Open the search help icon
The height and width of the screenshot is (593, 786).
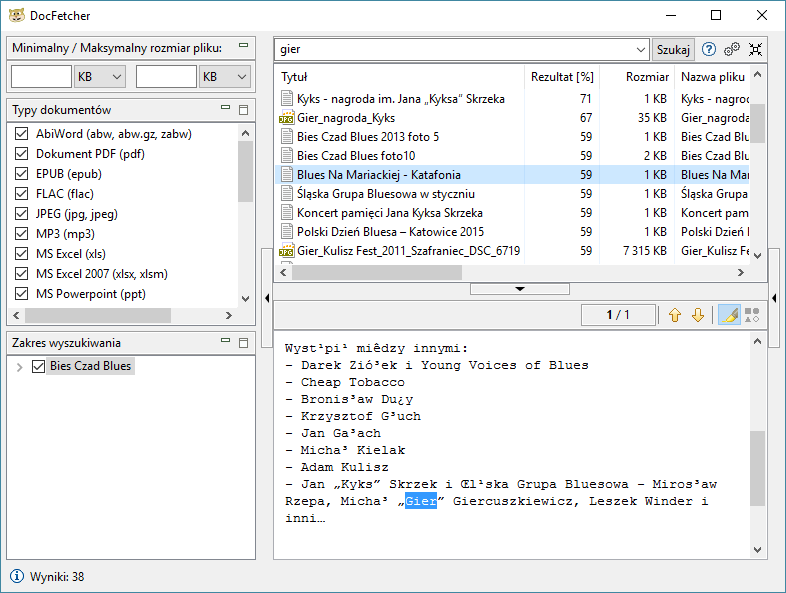pos(708,49)
